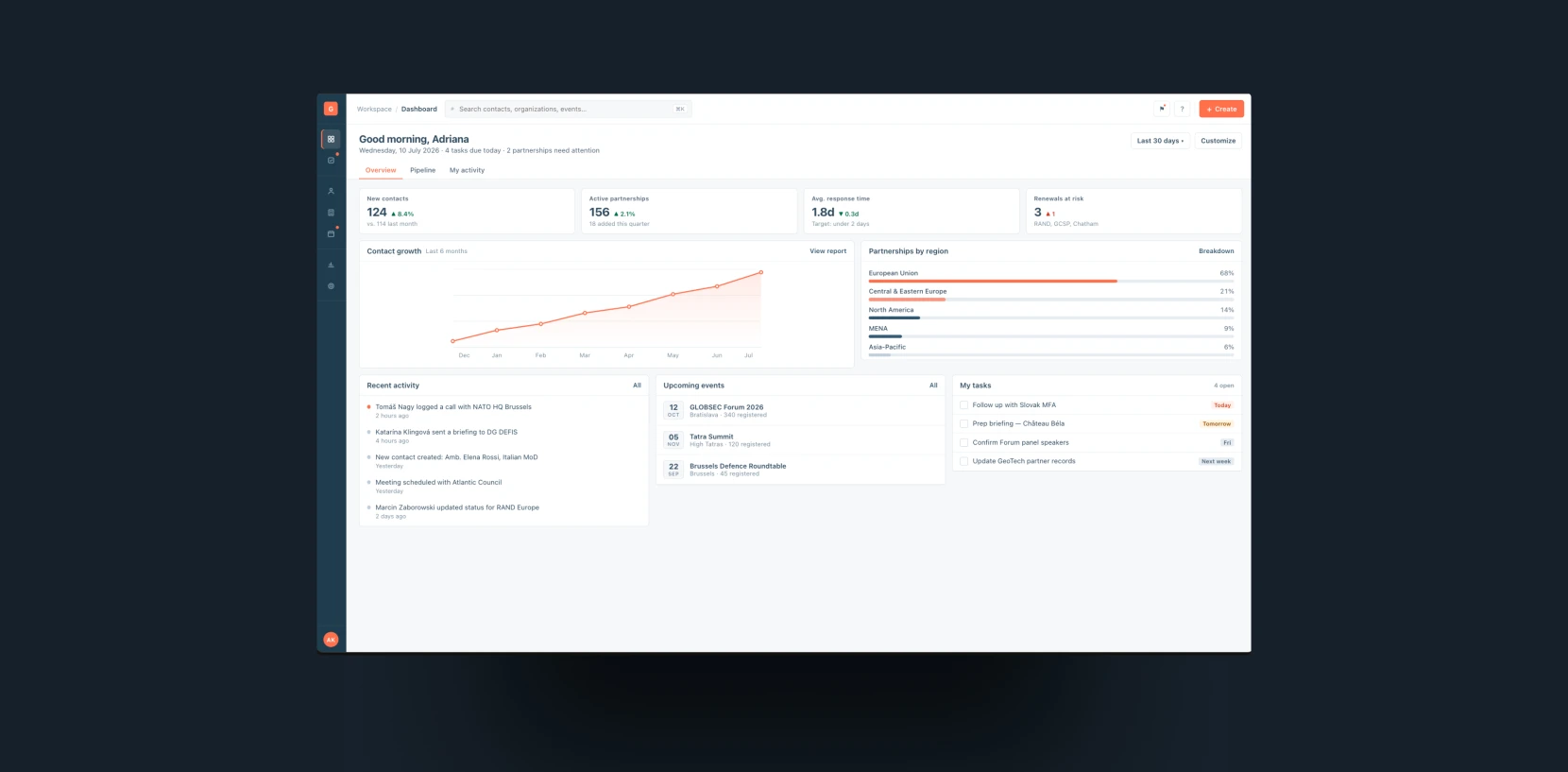
Task: Open the settings gear icon in sidebar
Action: pos(331,285)
